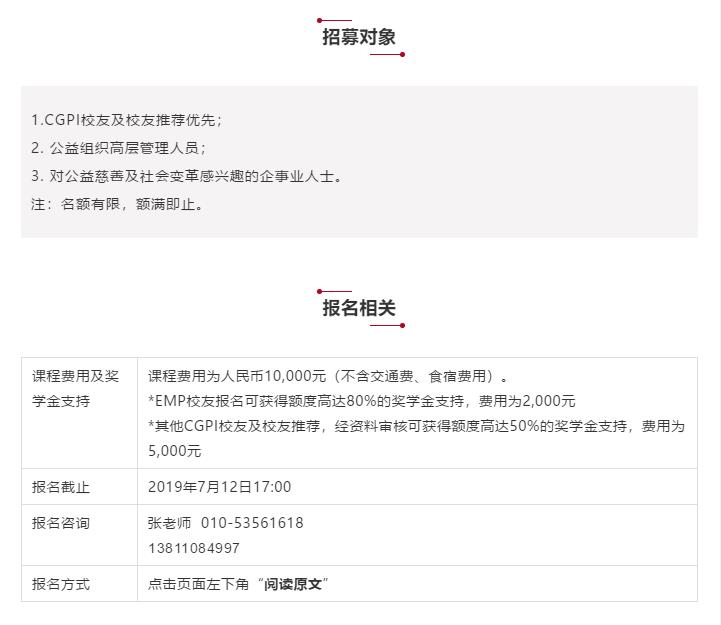Click the EMP校友 80% scholarship line
This screenshot has width=721, height=625.
click(361, 401)
